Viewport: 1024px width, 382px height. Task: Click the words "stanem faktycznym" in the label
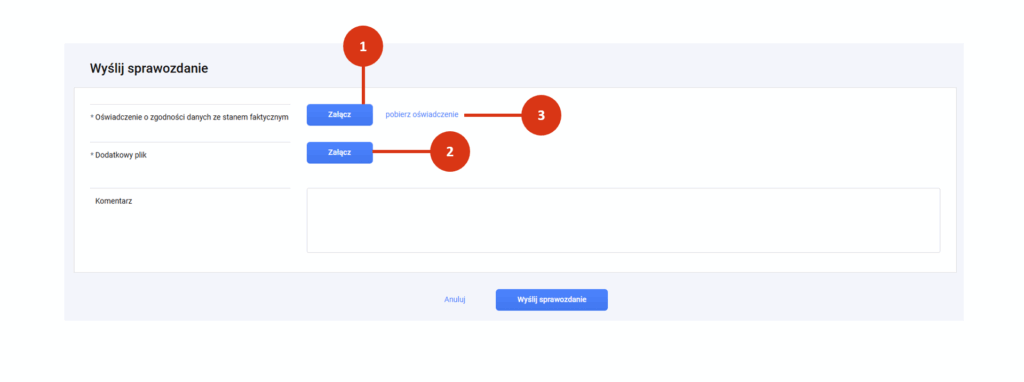(x=256, y=117)
